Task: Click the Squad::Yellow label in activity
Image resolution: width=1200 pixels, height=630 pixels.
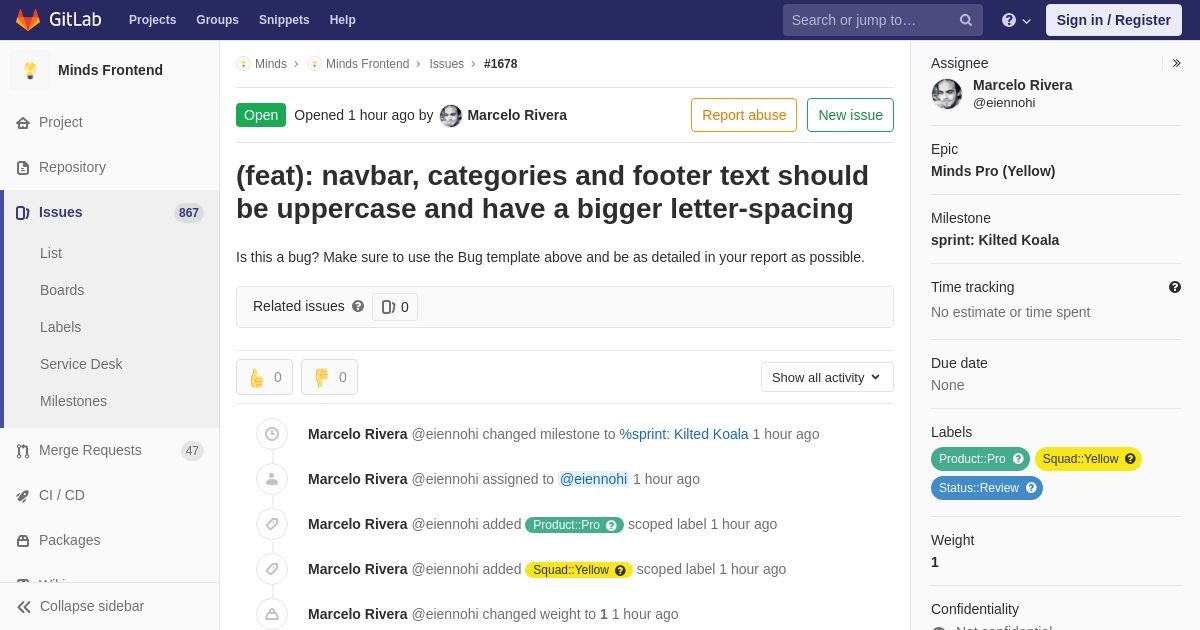Action: pyautogui.click(x=579, y=570)
